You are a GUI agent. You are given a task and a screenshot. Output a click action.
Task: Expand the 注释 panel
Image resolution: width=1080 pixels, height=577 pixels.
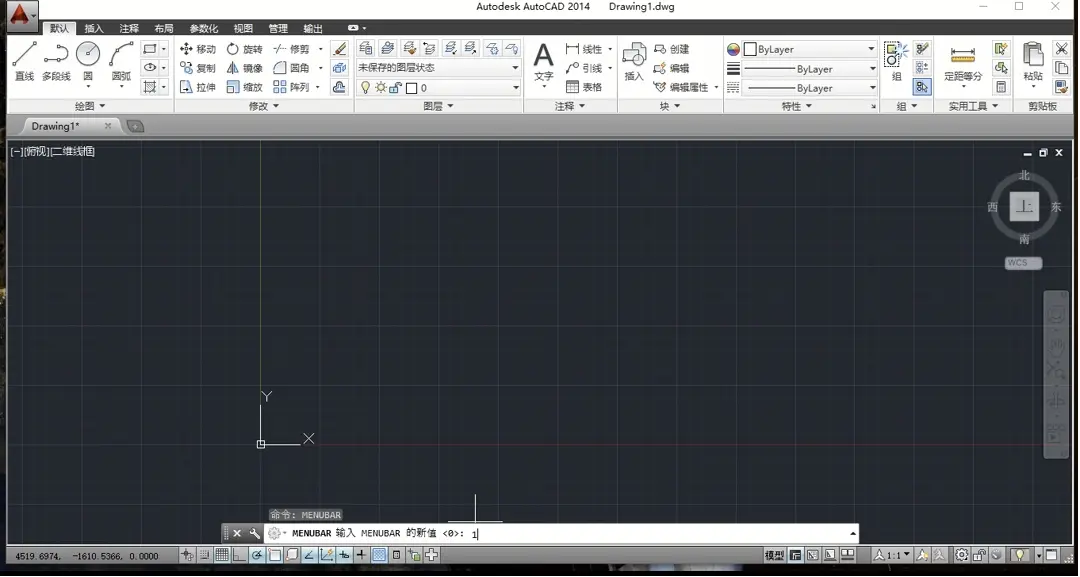point(570,106)
